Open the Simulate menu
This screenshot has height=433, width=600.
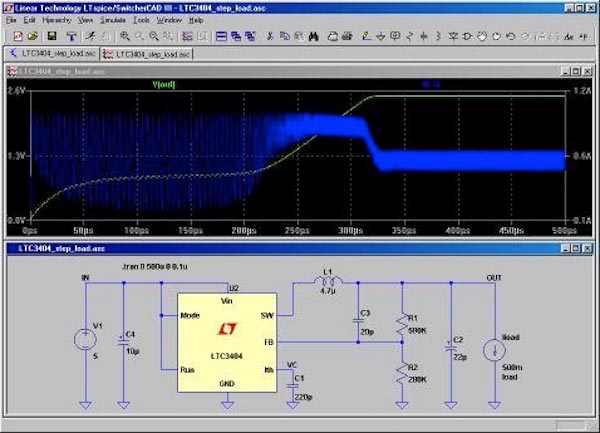pyautogui.click(x=113, y=20)
